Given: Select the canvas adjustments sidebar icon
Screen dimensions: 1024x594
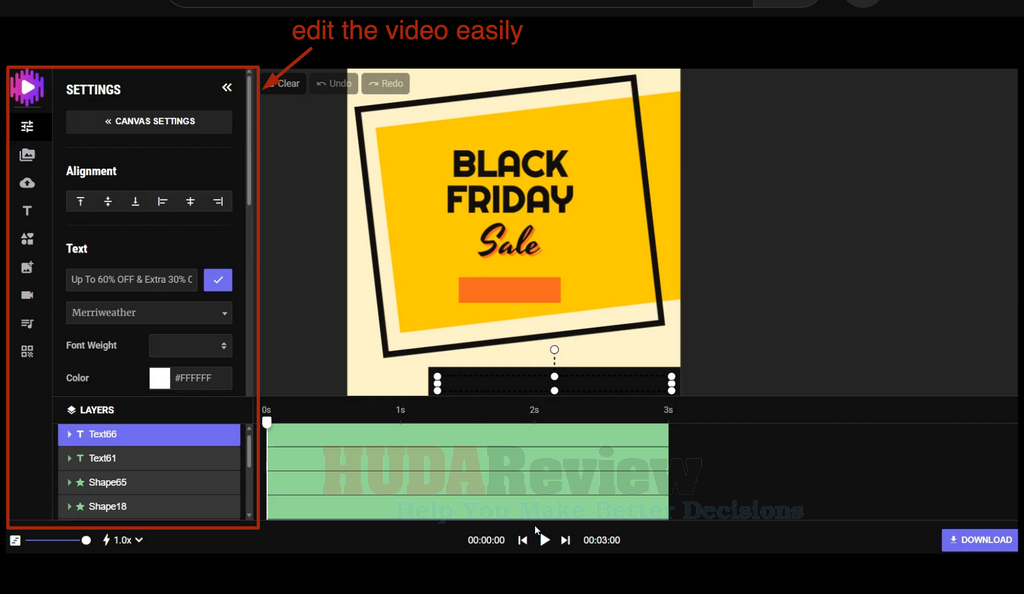Looking at the screenshot, I should coord(27,126).
